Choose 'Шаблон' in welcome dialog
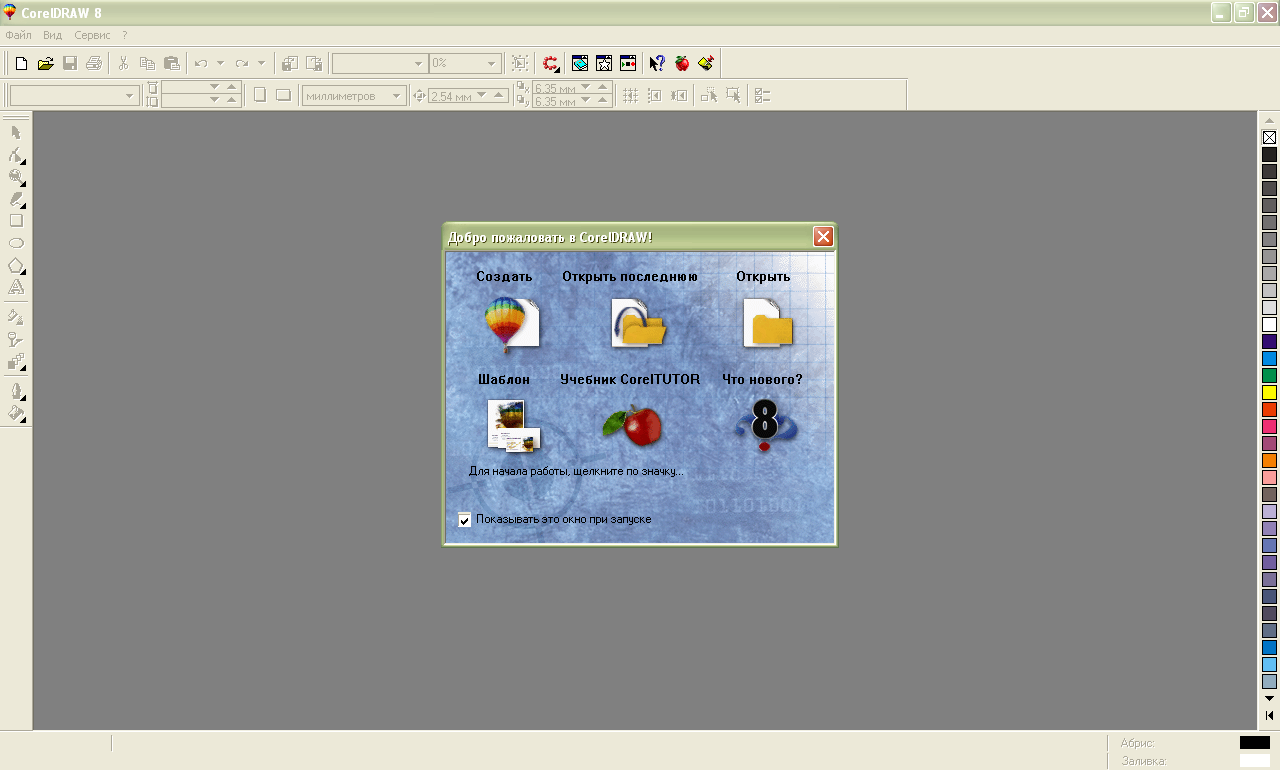The width and height of the screenshot is (1280, 770). [x=513, y=425]
